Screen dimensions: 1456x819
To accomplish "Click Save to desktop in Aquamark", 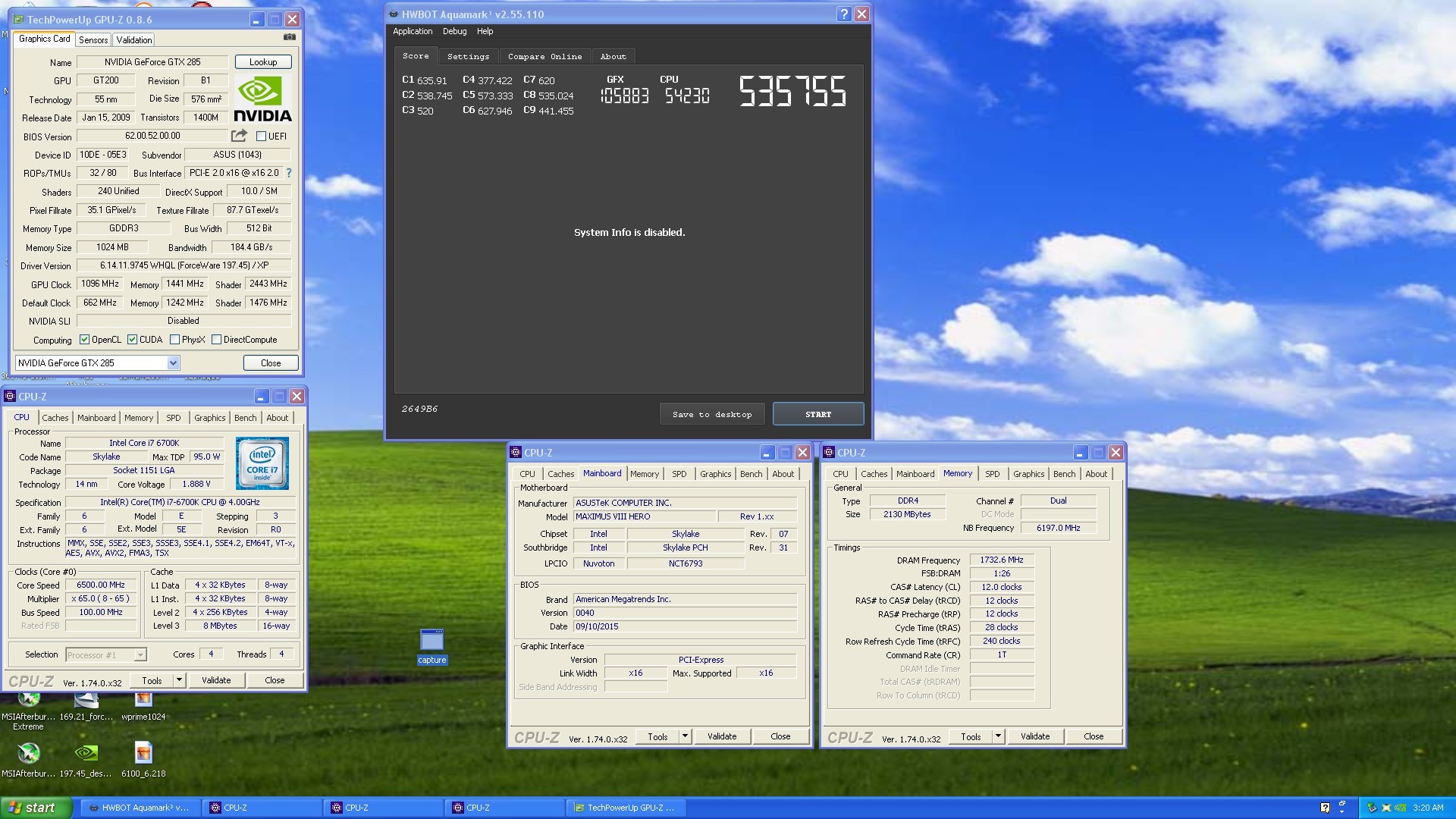I will [x=712, y=414].
